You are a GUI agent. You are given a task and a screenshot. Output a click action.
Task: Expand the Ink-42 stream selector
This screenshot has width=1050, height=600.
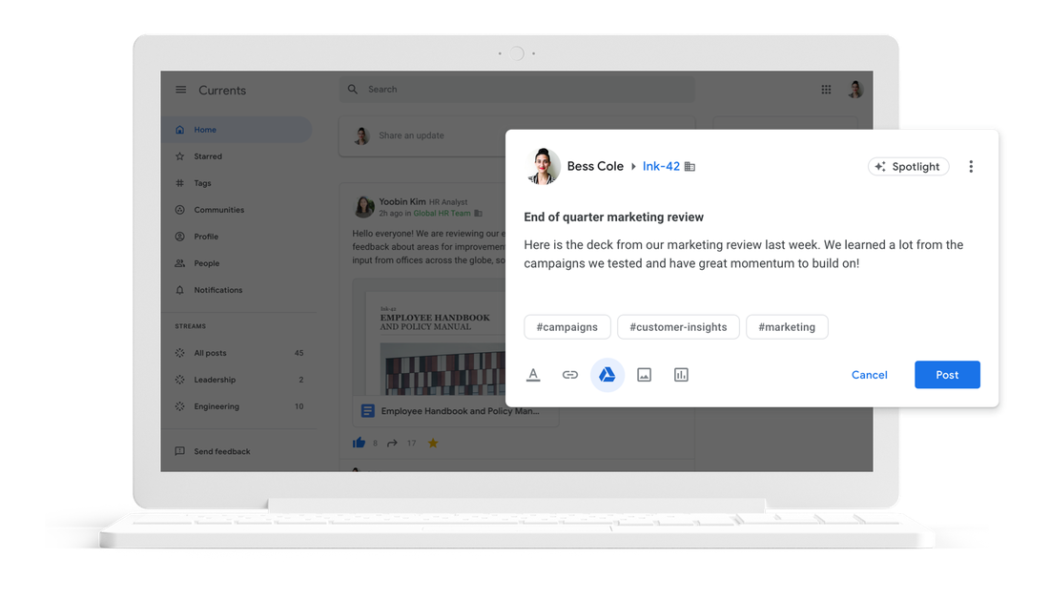click(661, 166)
